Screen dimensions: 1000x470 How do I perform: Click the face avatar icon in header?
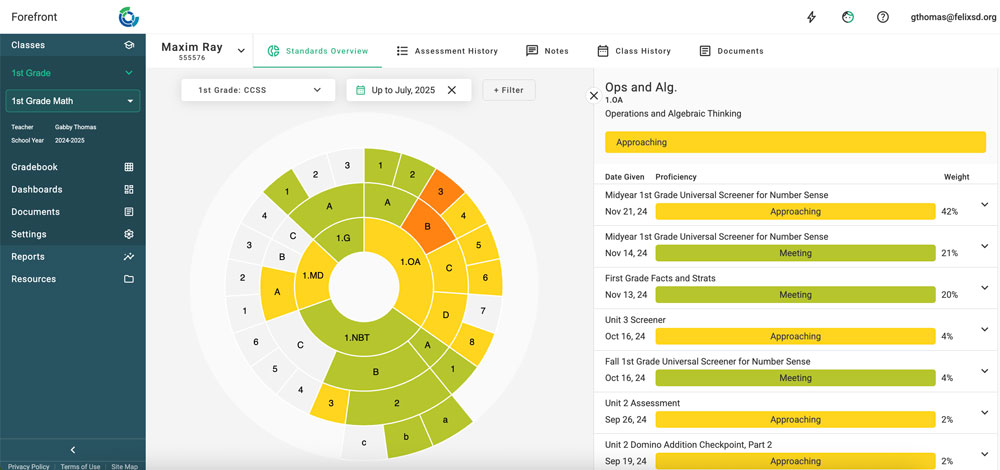point(847,17)
